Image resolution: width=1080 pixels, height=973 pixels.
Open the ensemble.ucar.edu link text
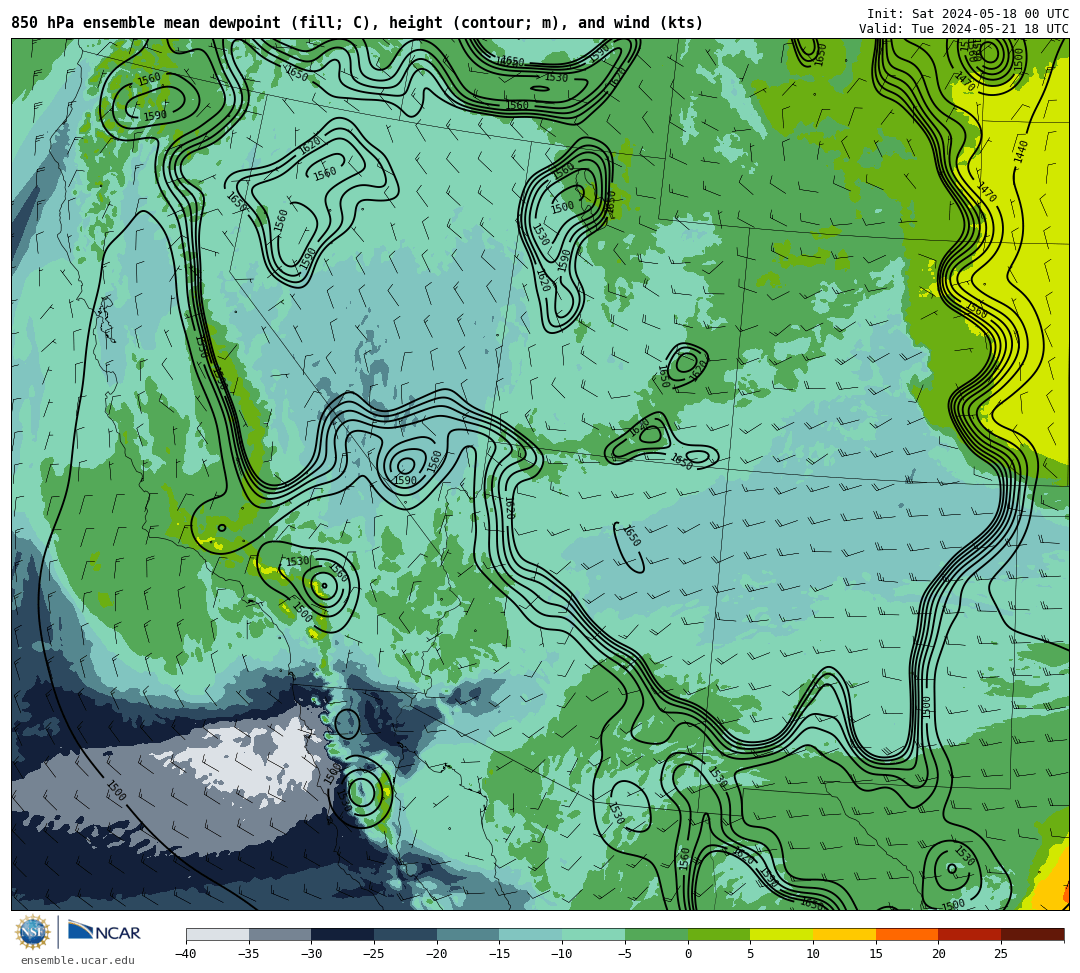click(77, 960)
